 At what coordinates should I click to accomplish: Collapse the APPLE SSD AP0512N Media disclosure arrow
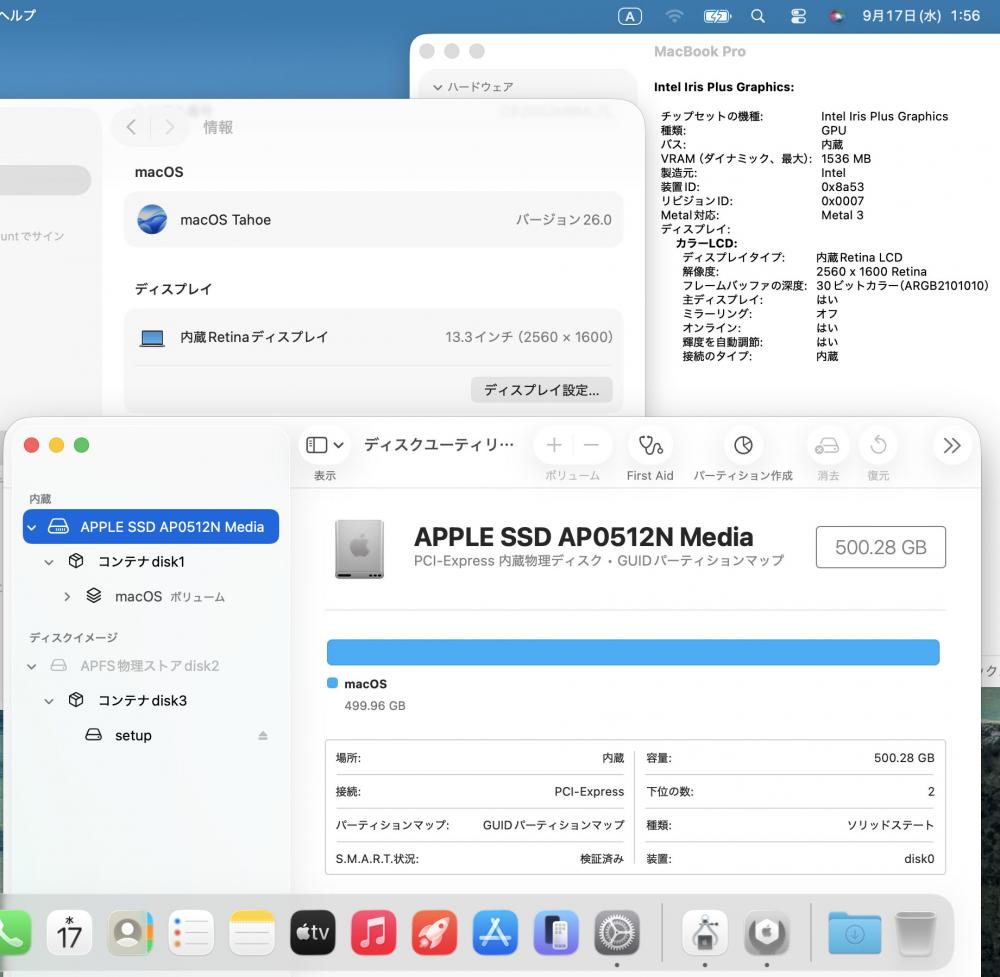(32, 527)
